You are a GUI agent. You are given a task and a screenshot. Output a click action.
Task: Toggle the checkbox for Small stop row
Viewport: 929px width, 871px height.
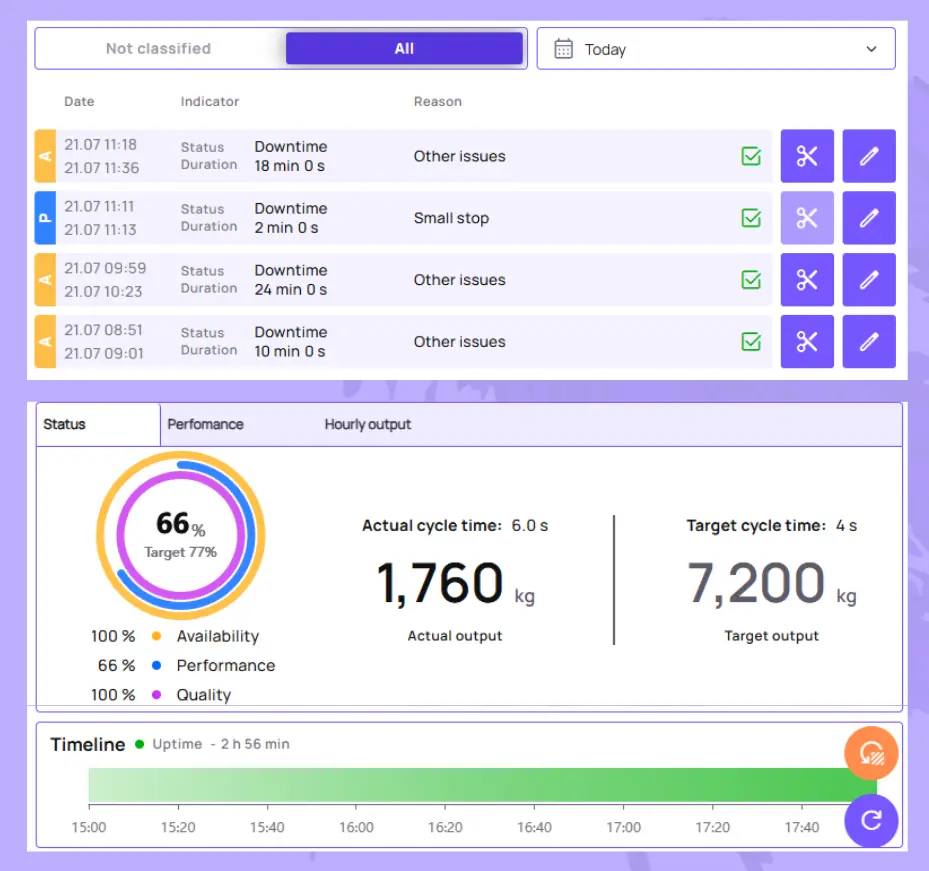point(751,218)
